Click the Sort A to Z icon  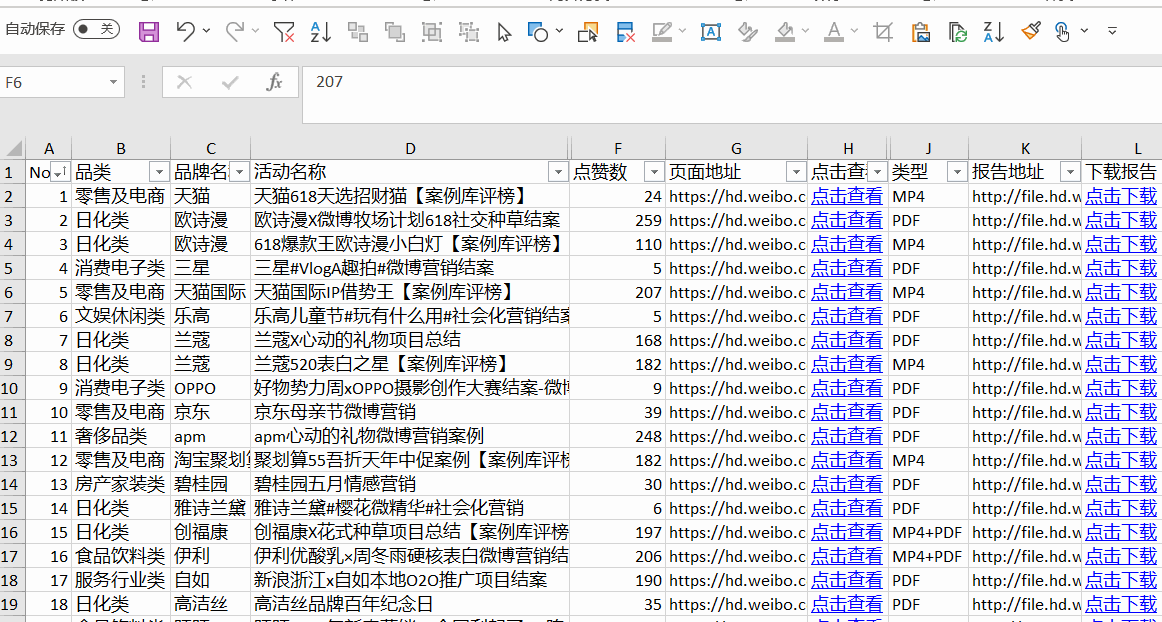321,31
